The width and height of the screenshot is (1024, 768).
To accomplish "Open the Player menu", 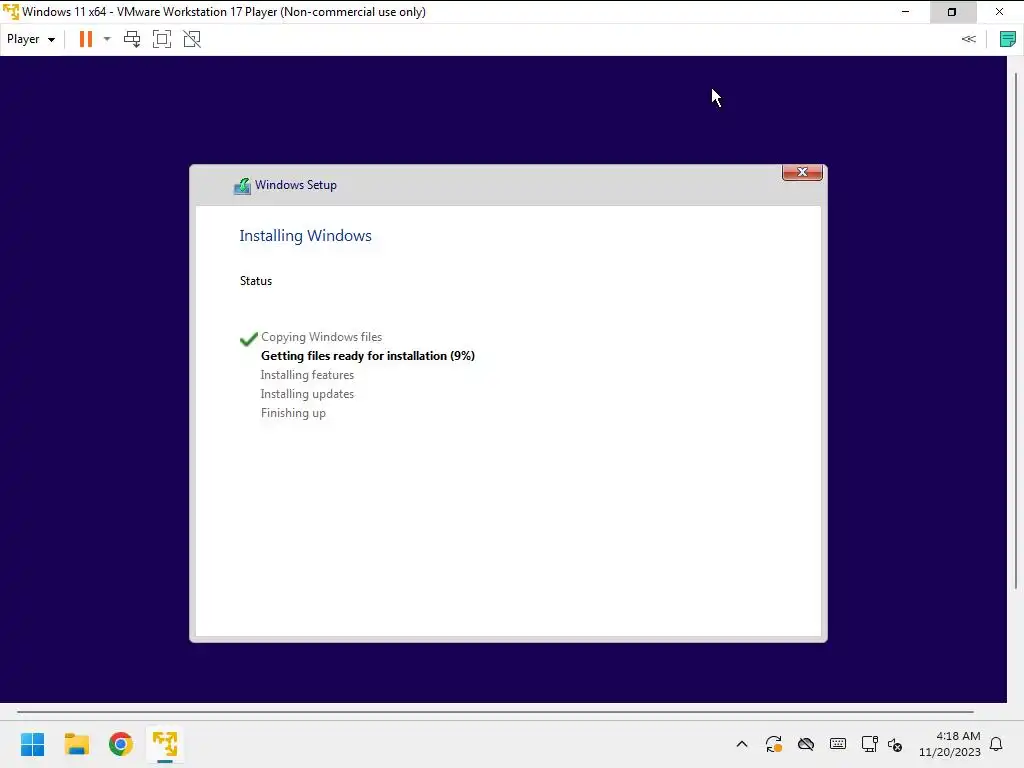I will pos(30,39).
